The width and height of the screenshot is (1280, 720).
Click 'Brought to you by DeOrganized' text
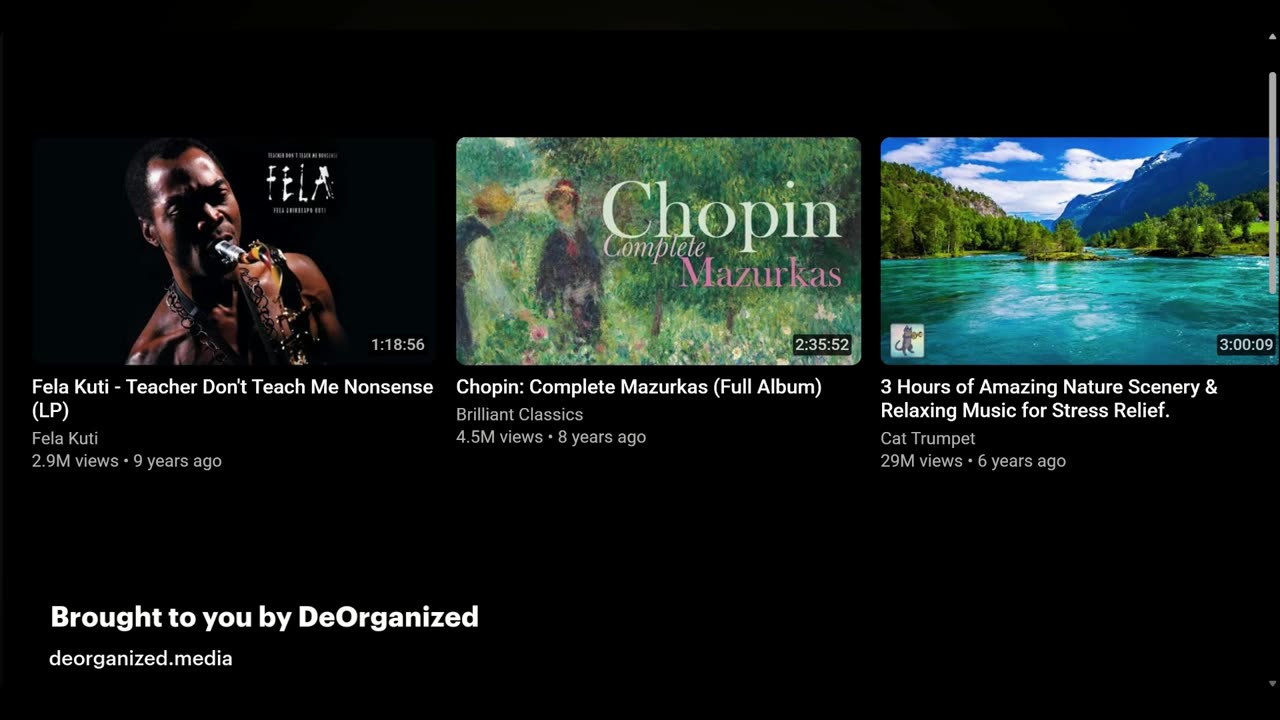pos(265,617)
